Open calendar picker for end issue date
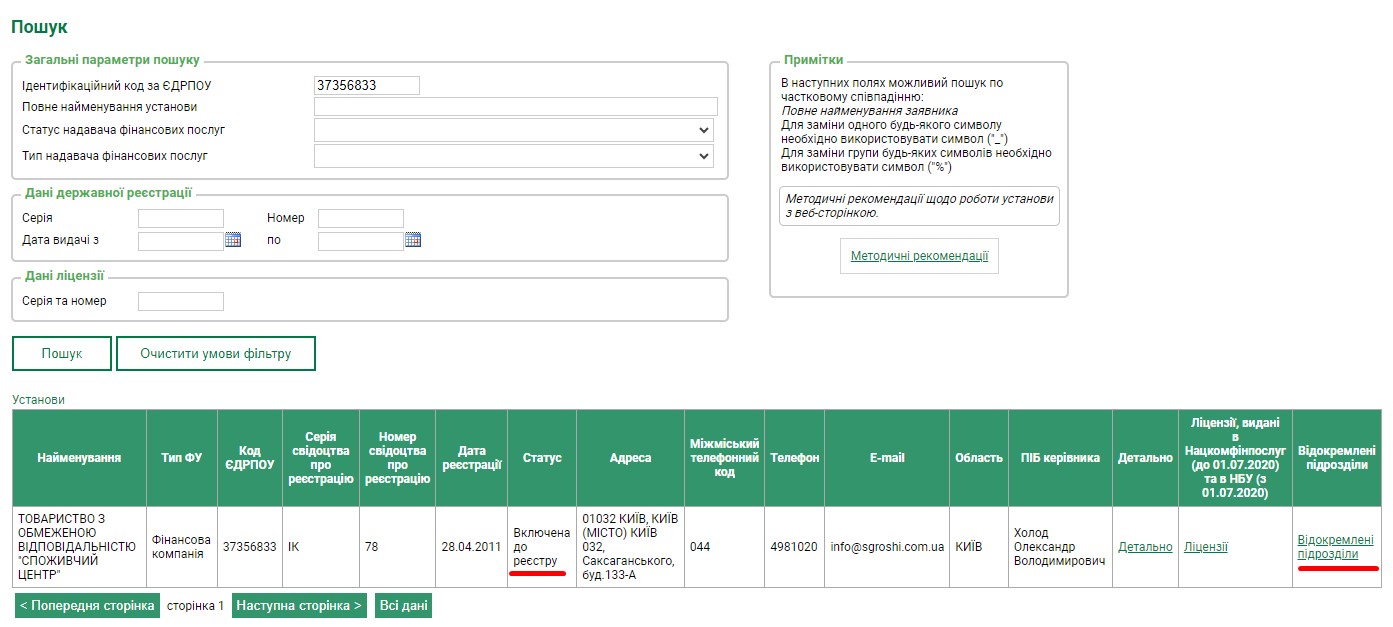This screenshot has width=1393, height=627. (x=413, y=240)
